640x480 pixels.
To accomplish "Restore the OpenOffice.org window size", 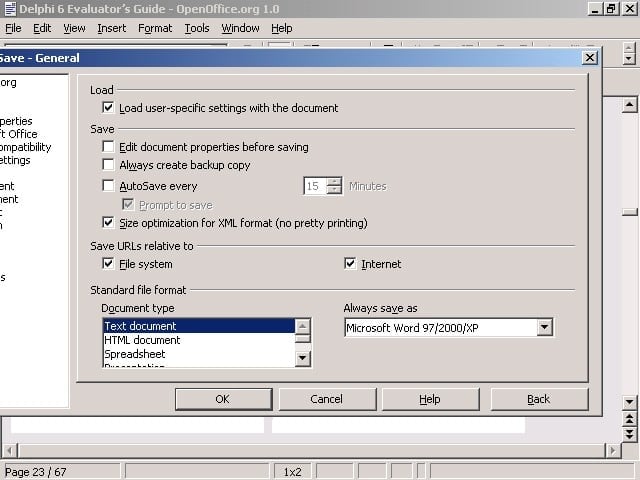I will [x=611, y=9].
